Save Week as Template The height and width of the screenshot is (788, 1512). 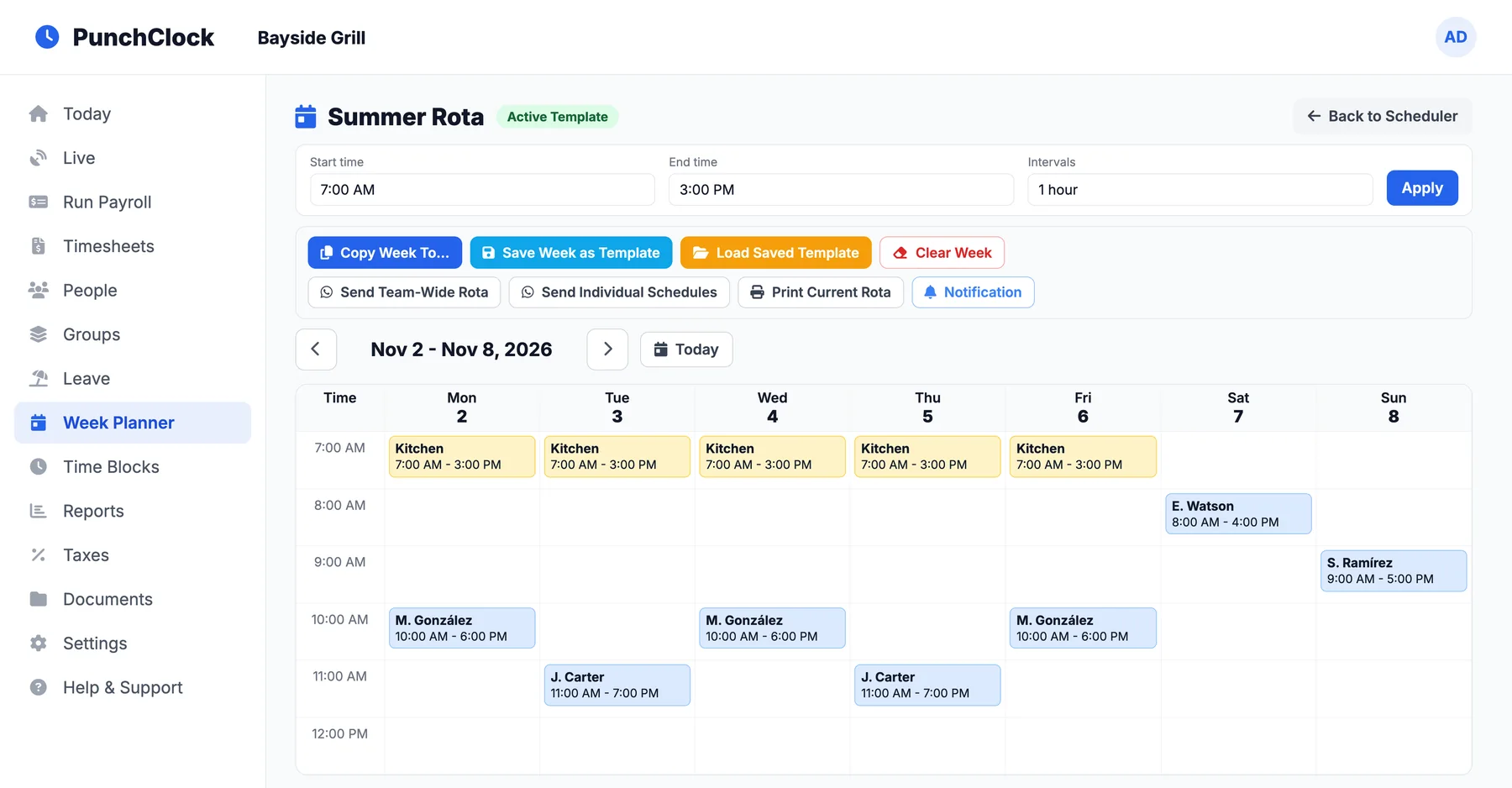571,253
